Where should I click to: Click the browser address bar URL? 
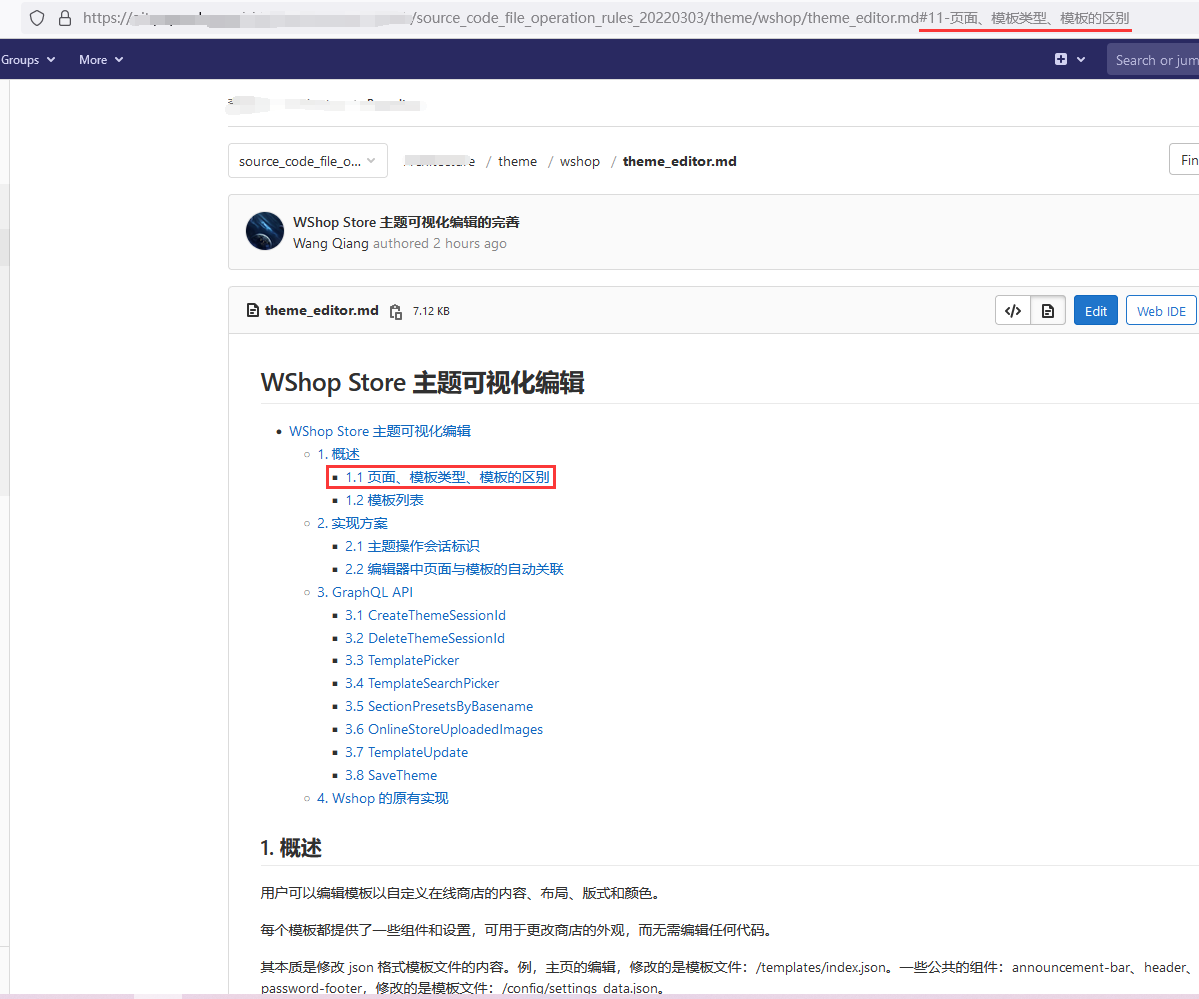tap(606, 18)
